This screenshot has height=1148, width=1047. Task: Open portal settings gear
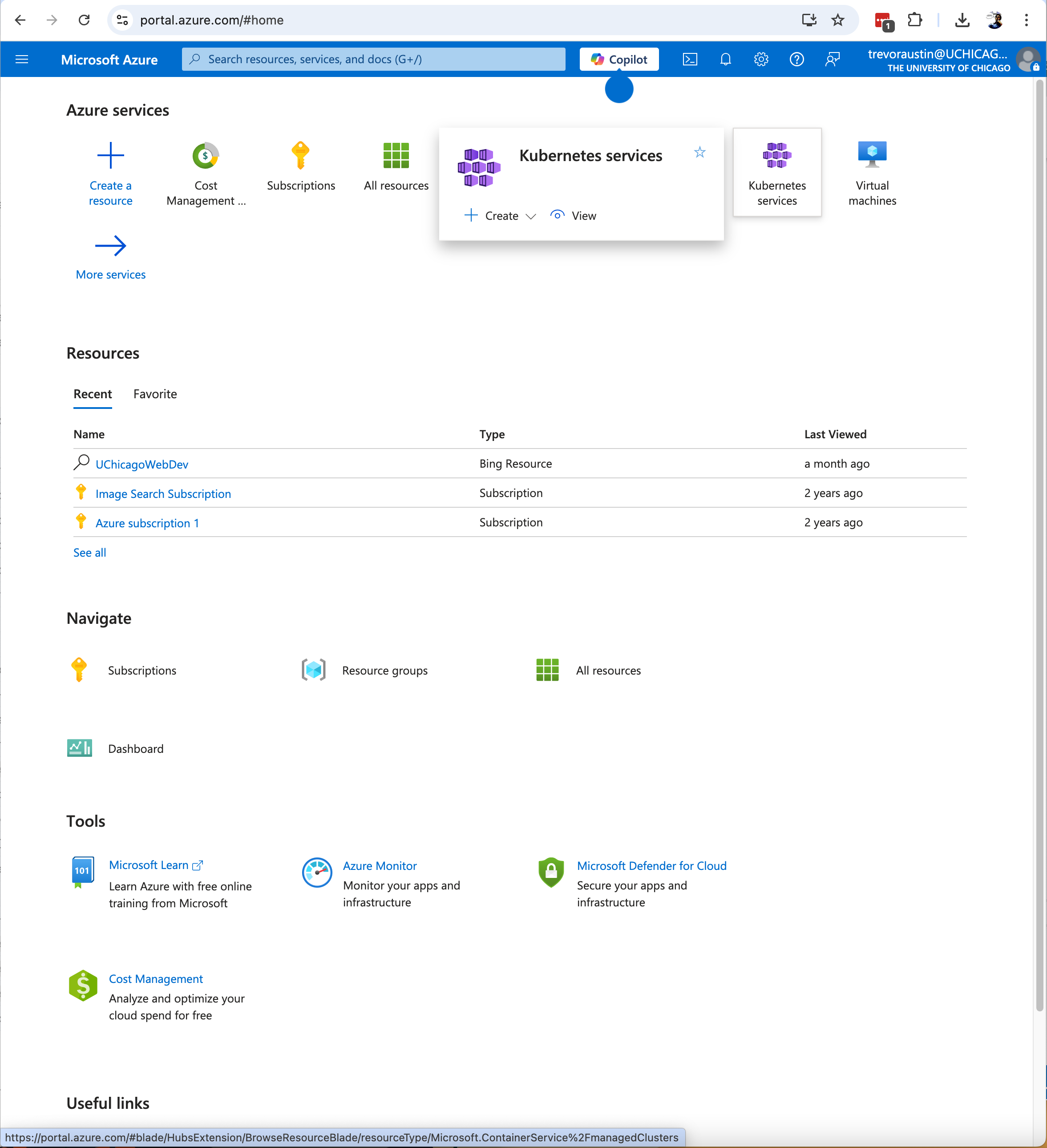coord(761,59)
